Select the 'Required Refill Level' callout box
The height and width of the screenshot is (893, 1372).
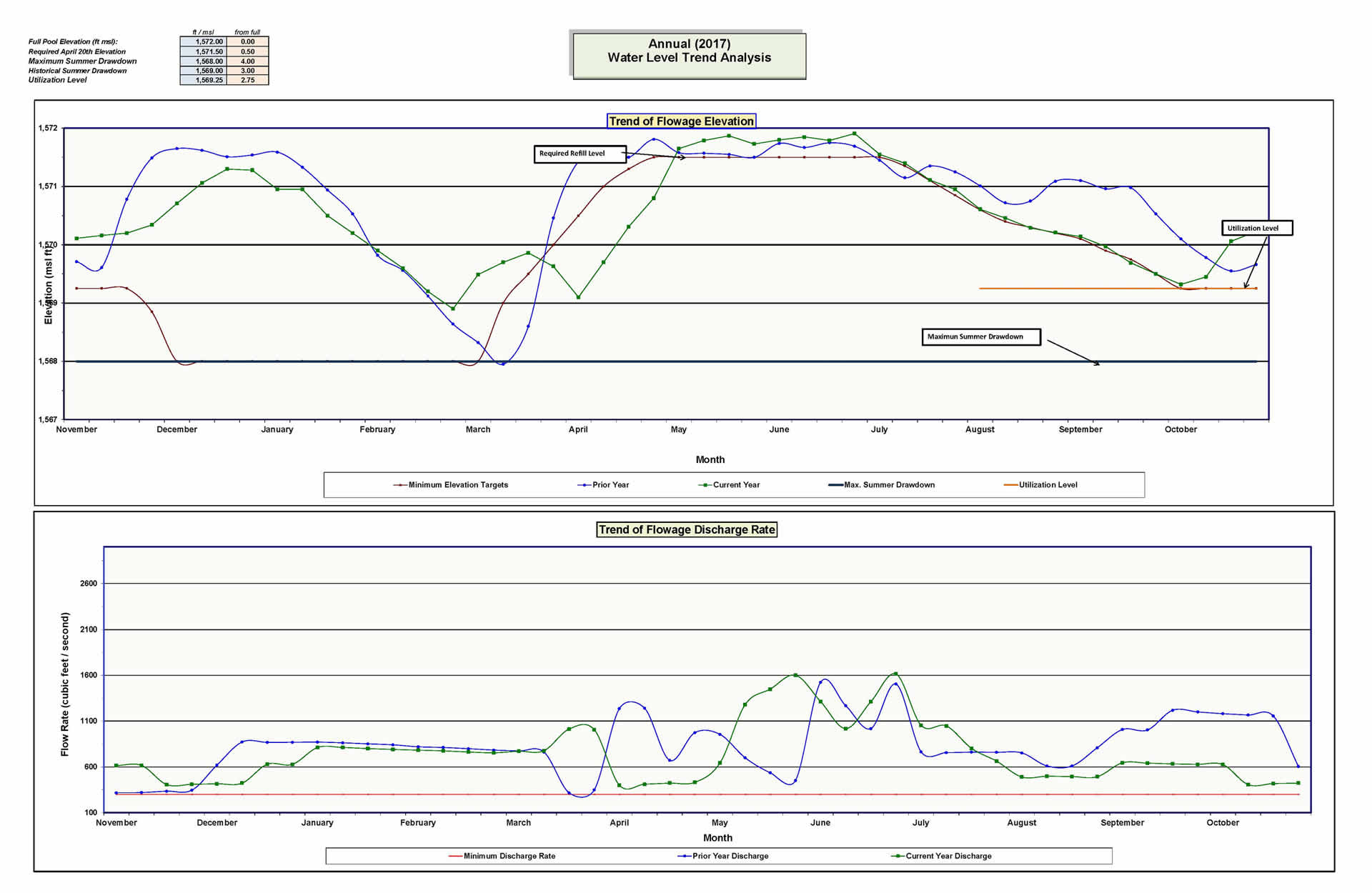[x=580, y=154]
